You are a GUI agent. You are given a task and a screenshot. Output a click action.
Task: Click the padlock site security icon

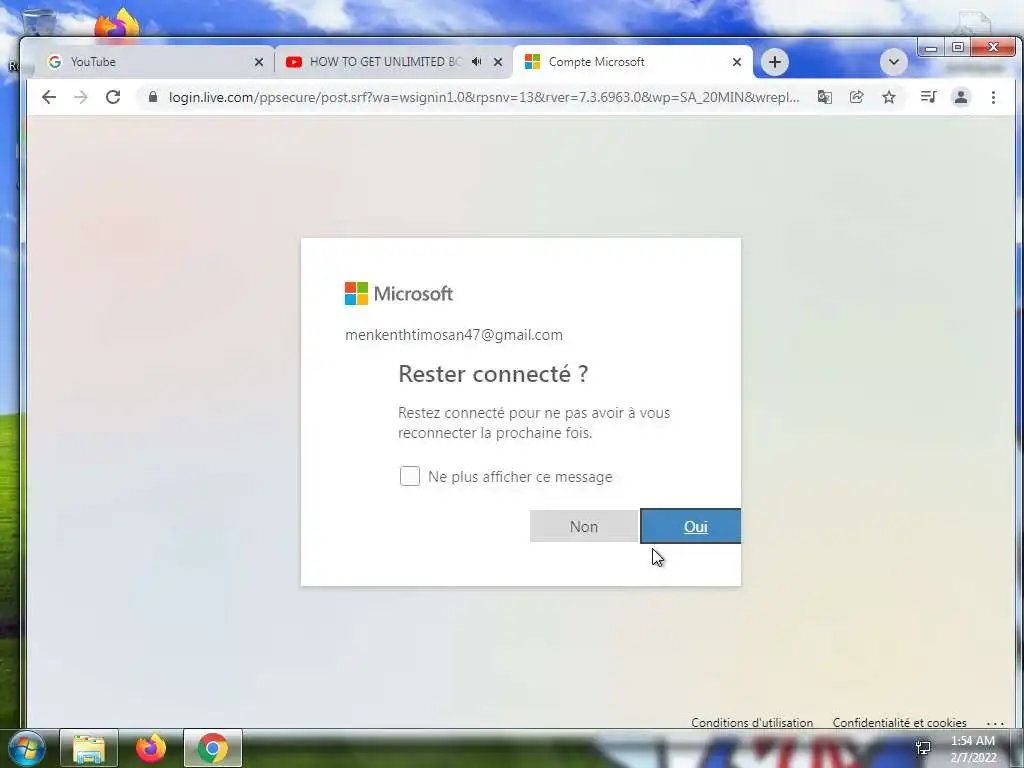(153, 97)
